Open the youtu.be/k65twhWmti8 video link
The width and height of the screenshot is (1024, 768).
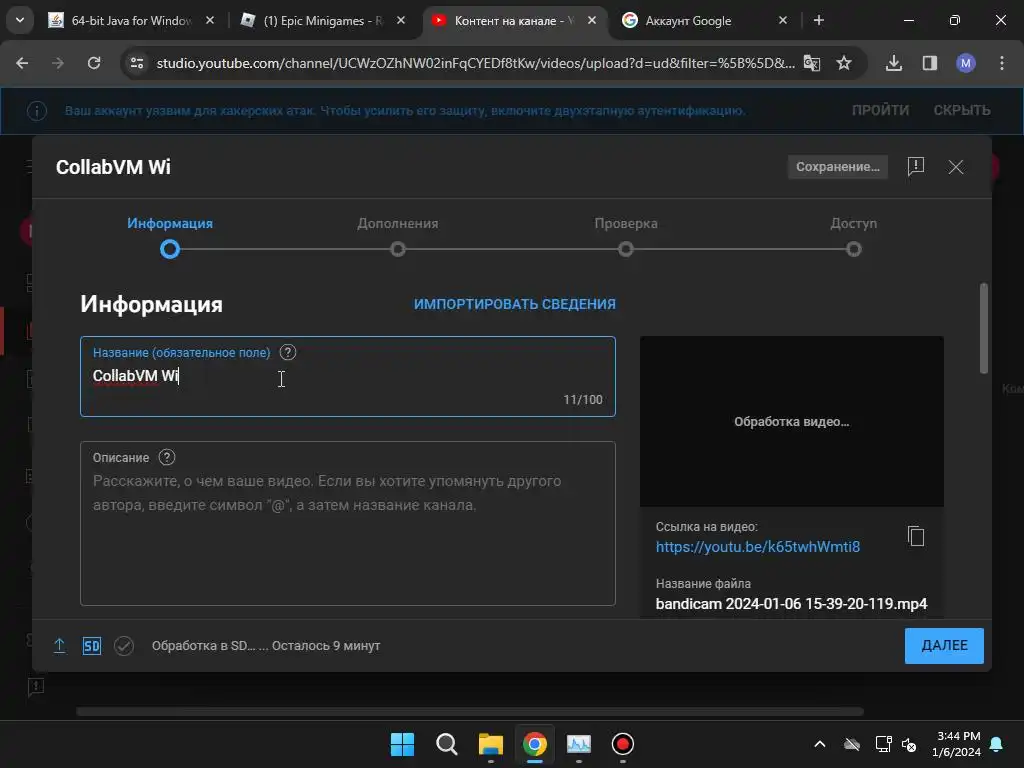point(758,547)
